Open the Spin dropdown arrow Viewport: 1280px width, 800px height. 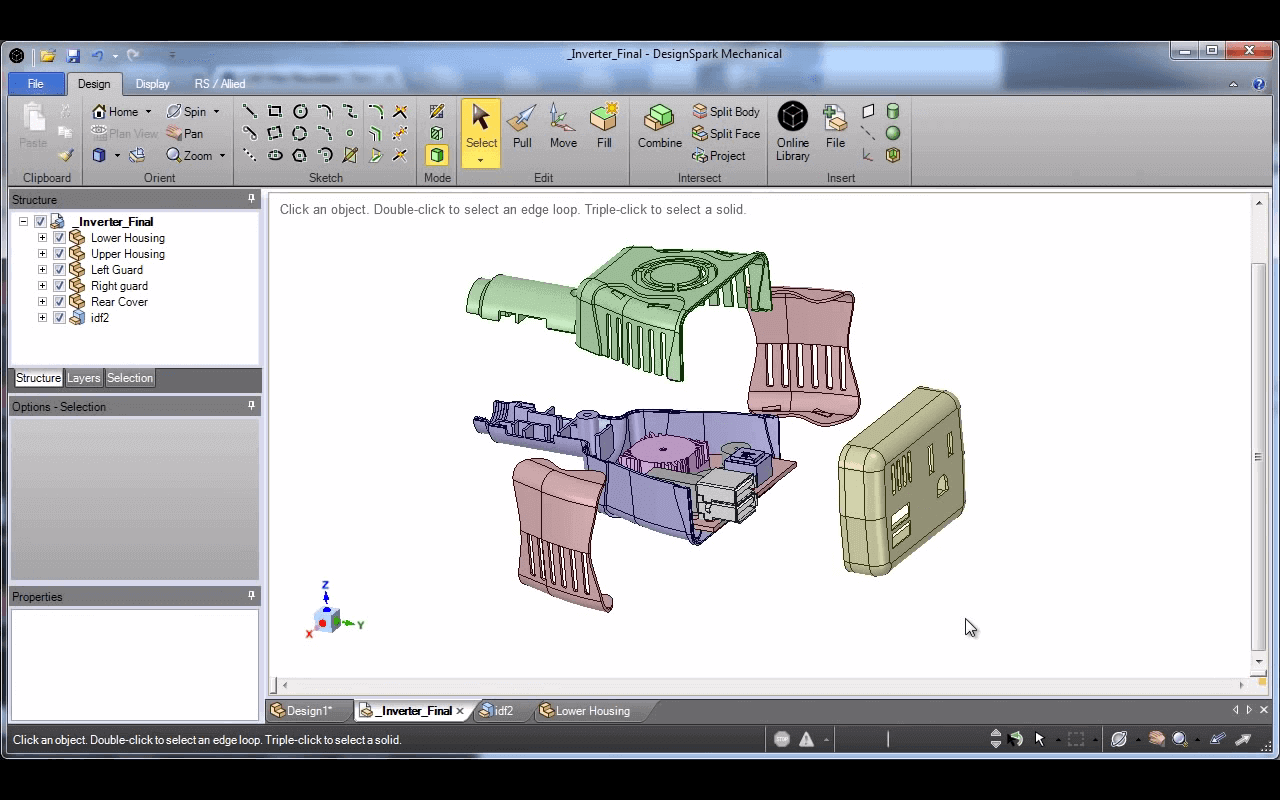(x=216, y=112)
